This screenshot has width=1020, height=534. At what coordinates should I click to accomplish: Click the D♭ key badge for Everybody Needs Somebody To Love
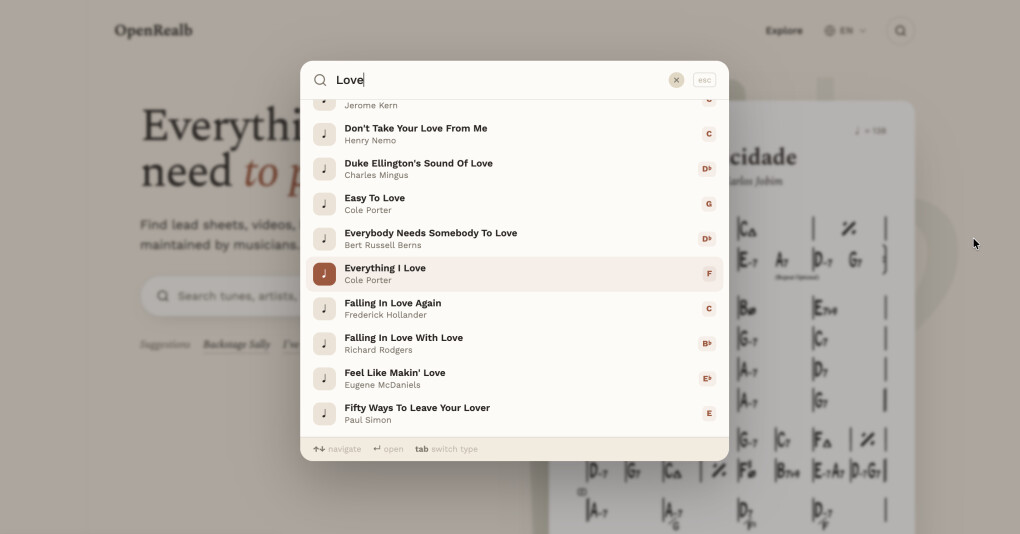(x=707, y=239)
